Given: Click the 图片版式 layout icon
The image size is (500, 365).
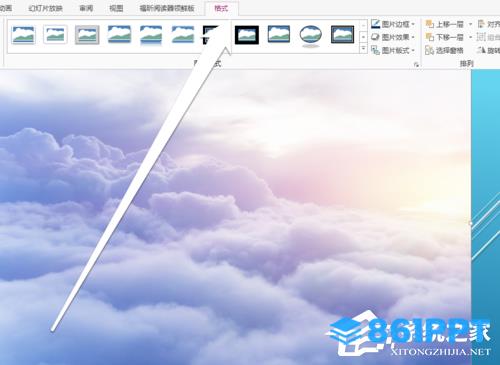Looking at the screenshot, I should 375,50.
